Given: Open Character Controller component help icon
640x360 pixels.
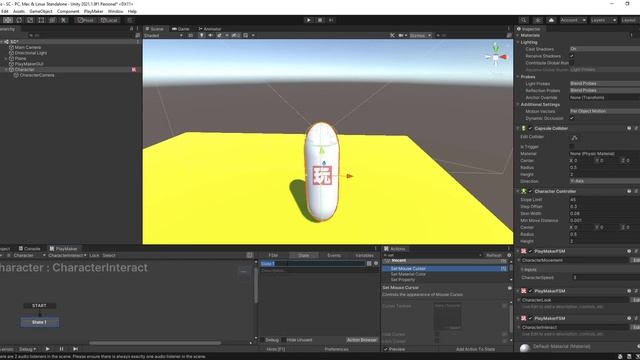Looking at the screenshot, I should (629, 191).
